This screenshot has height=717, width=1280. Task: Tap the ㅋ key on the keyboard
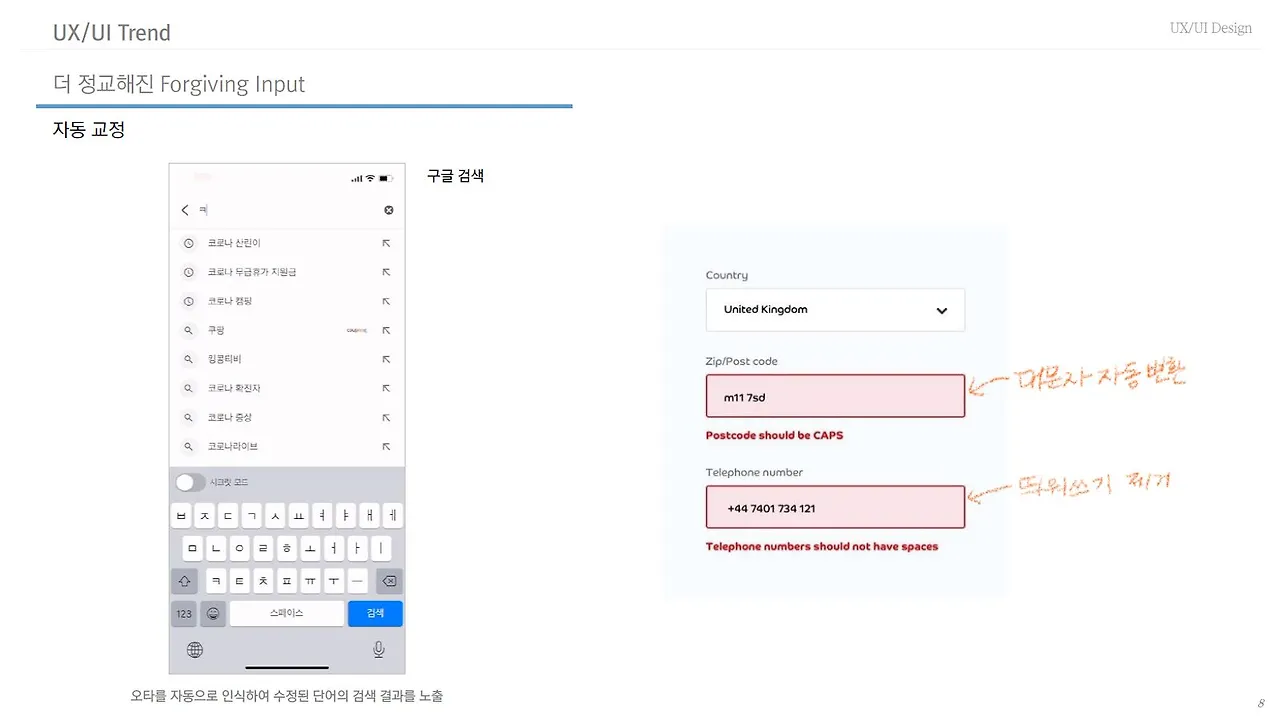pos(216,581)
